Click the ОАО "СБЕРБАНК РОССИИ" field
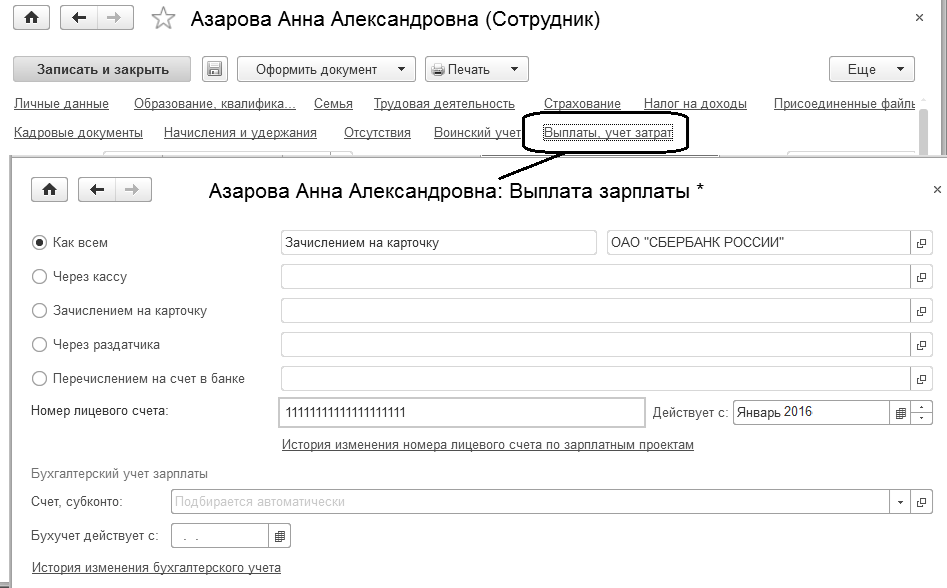This screenshot has width=947, height=588. (759, 243)
